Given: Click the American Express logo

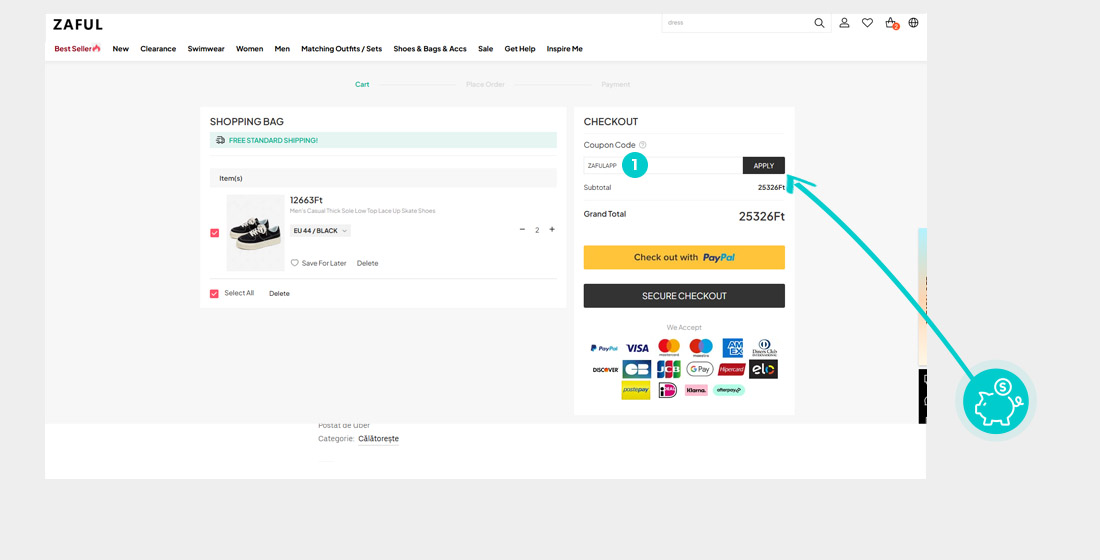Looking at the screenshot, I should click(732, 347).
